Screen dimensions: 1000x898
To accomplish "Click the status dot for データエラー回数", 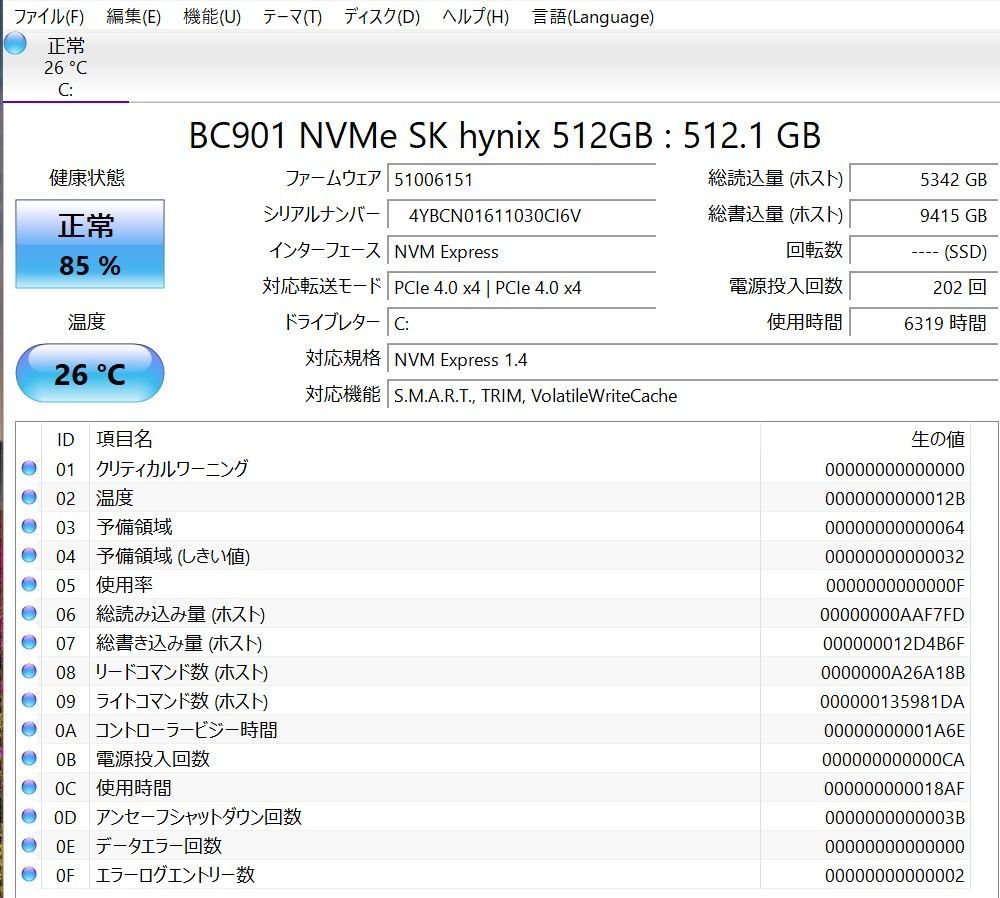I will coord(31,845).
